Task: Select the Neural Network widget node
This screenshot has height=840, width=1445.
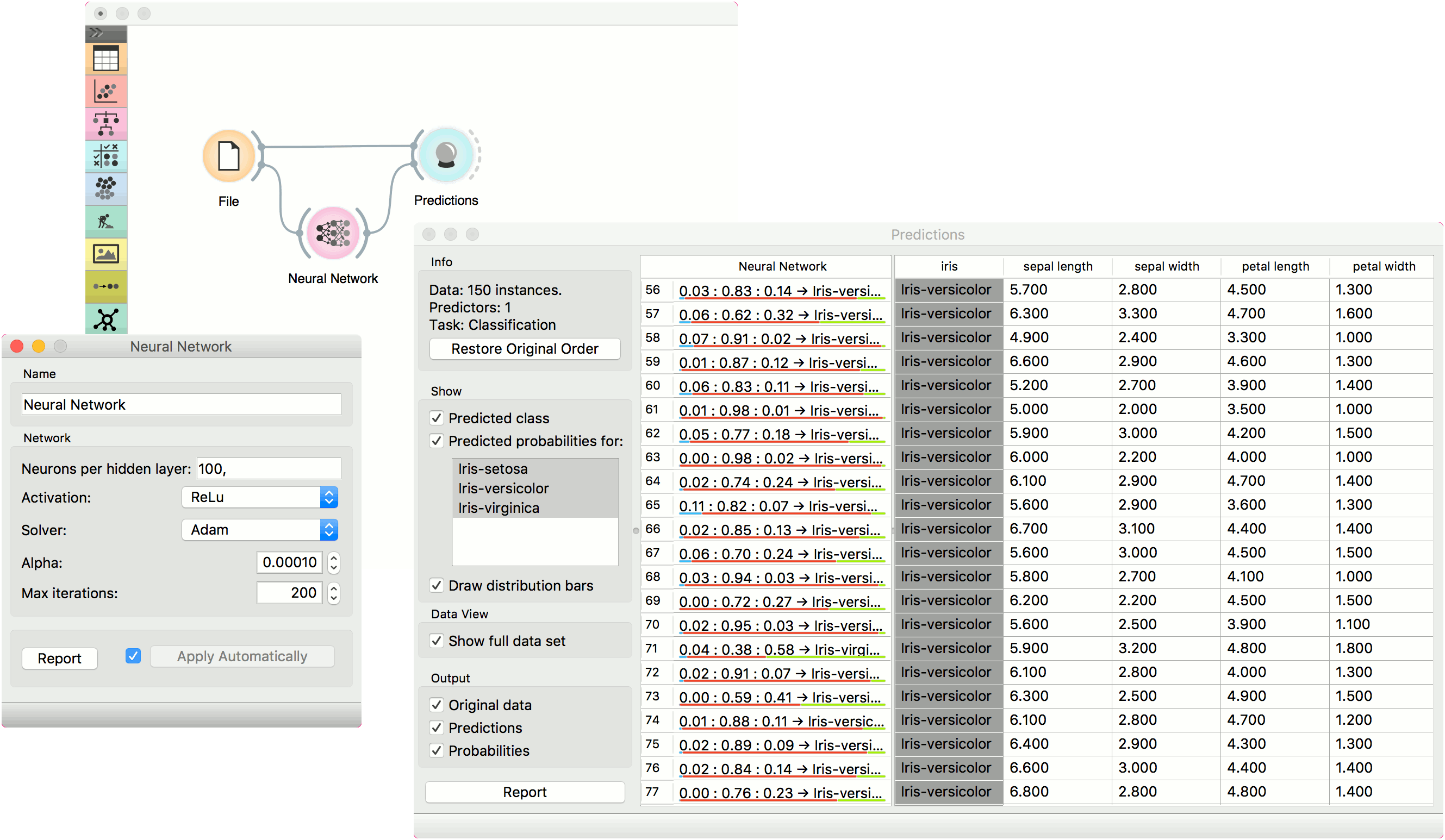Action: [333, 234]
